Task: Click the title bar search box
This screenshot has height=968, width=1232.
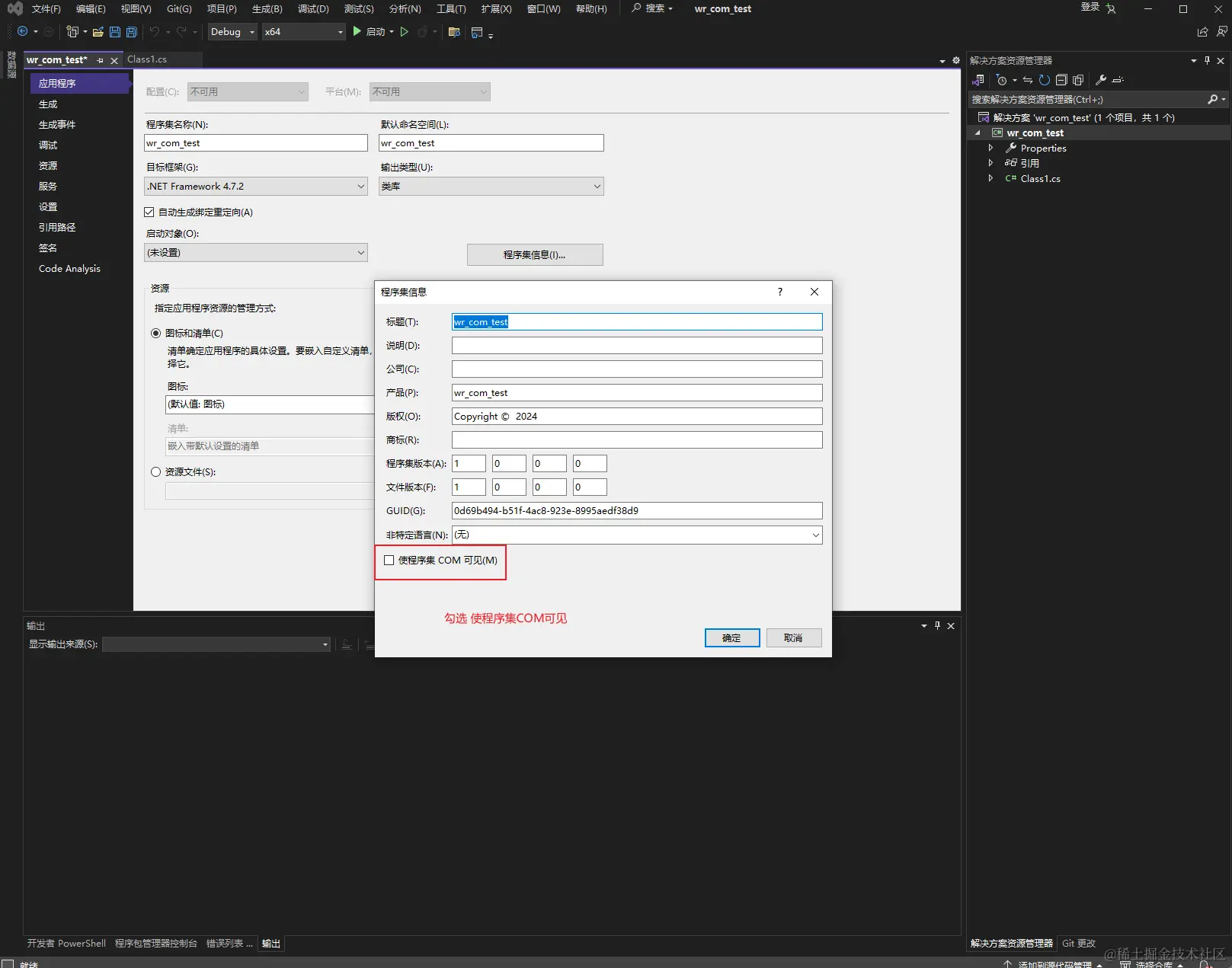Action: pyautogui.click(x=653, y=8)
